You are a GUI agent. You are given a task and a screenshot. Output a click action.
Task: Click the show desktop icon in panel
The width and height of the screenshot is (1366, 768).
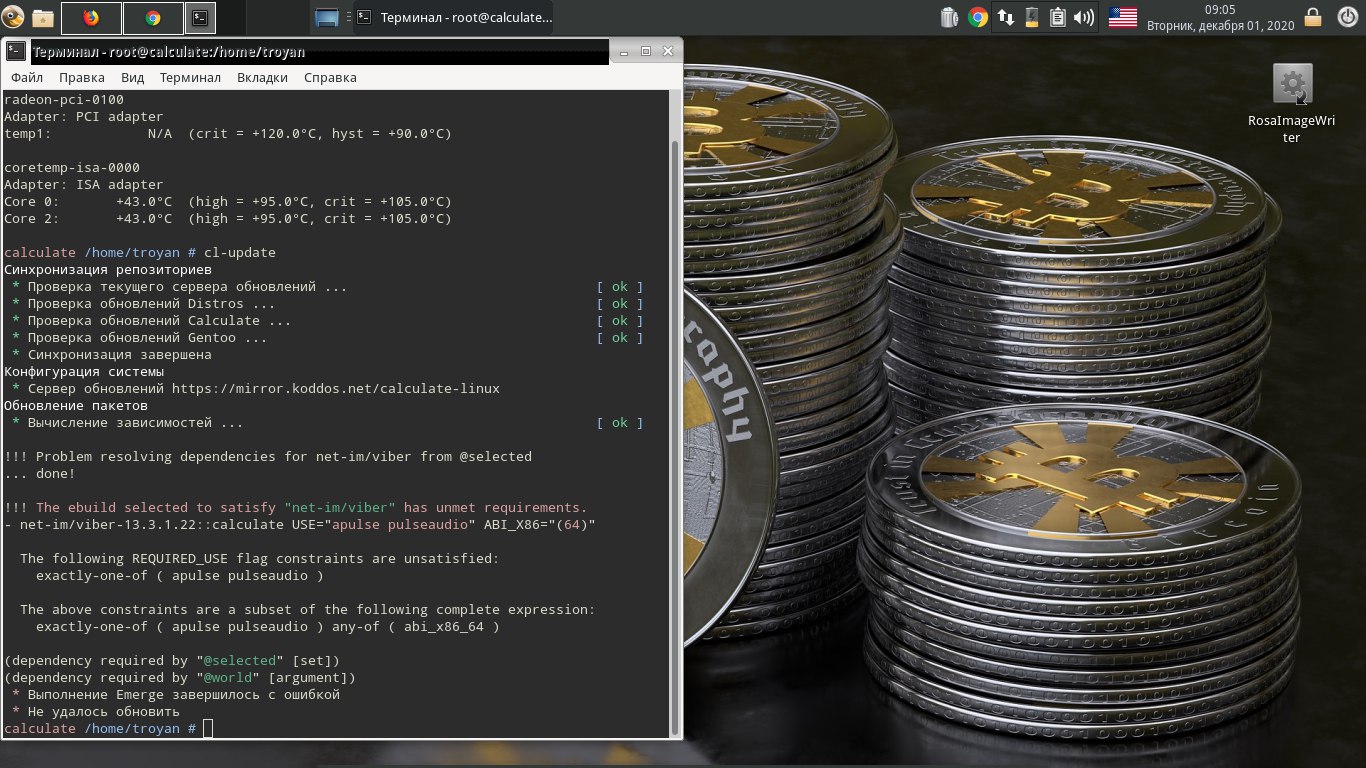click(327, 17)
